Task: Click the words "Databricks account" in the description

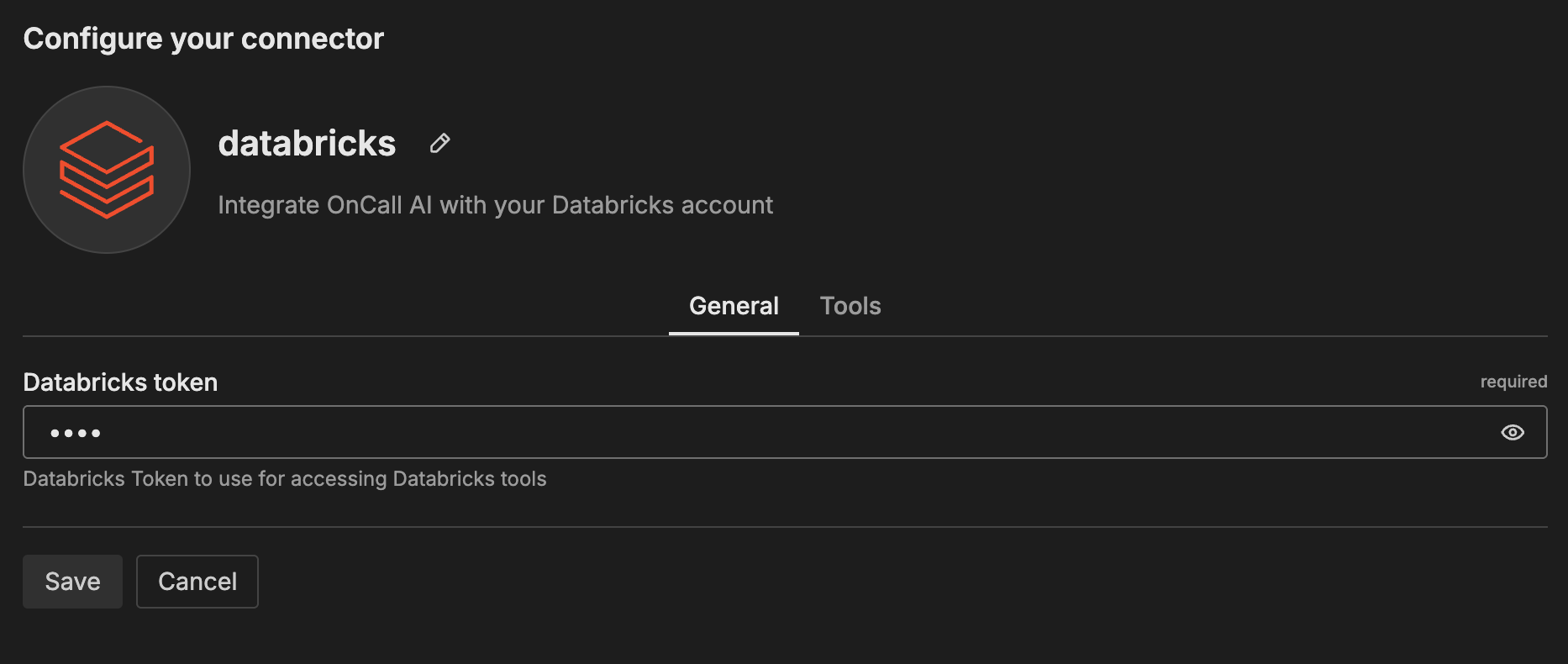Action: click(x=662, y=205)
